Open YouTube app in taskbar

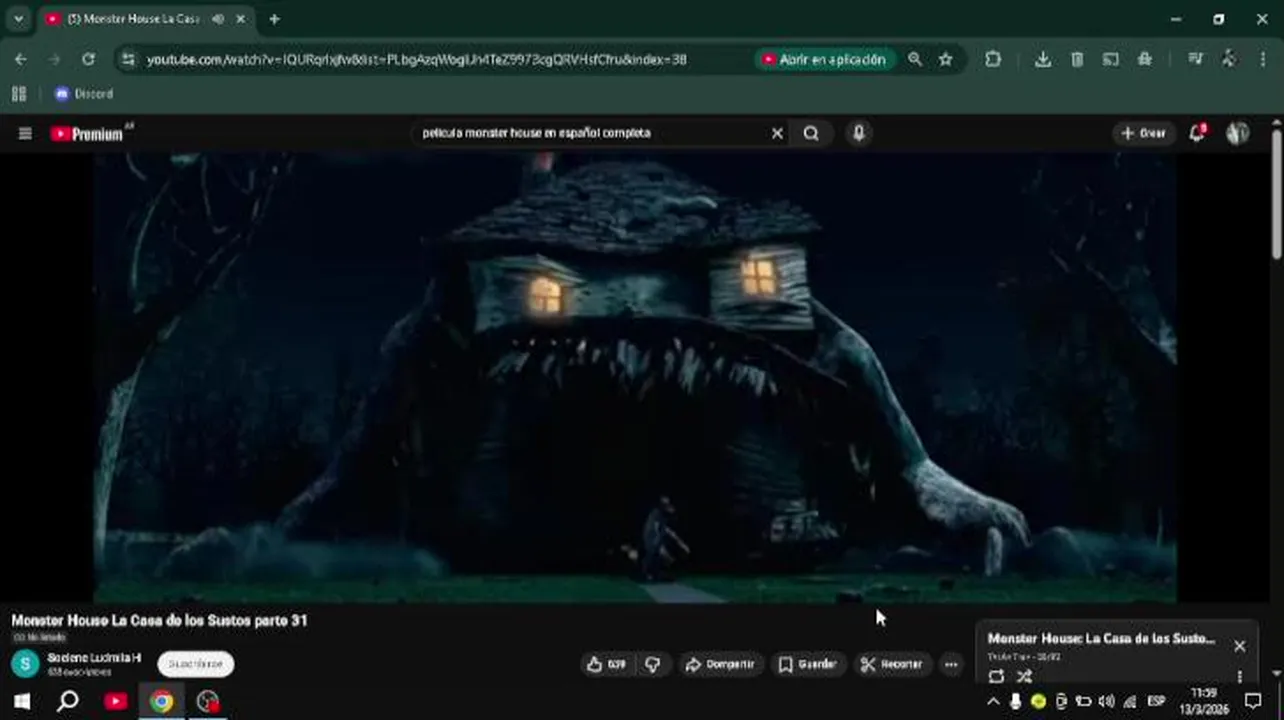[x=115, y=701]
